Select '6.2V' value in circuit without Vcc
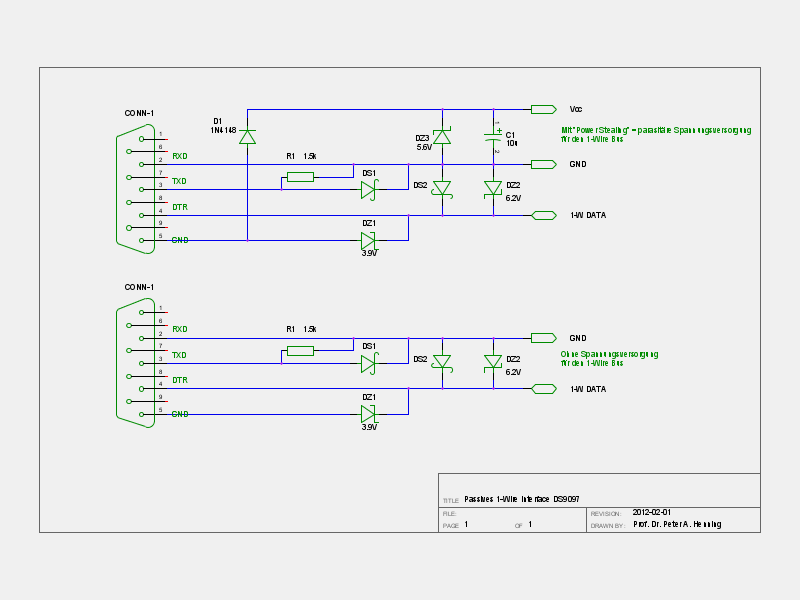 pos(513,372)
